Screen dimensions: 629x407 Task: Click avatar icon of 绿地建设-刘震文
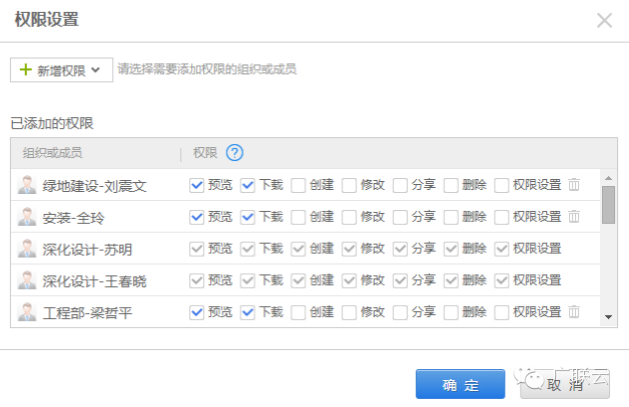[x=27, y=185]
